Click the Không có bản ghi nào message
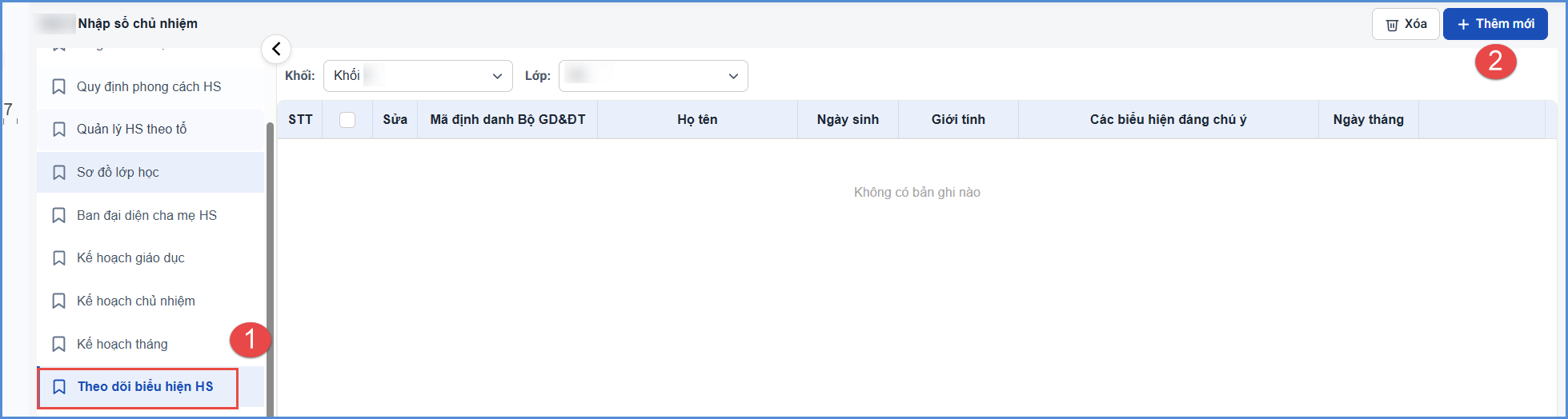Viewport: 1568px width, 419px height. click(916, 193)
